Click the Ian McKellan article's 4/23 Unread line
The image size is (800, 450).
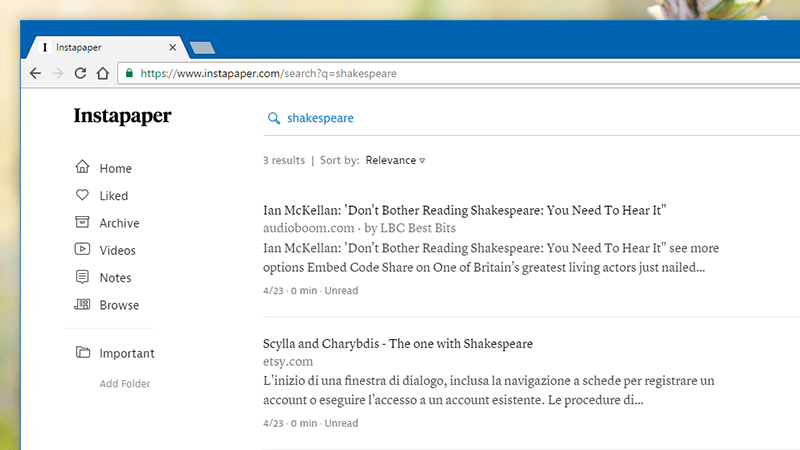tap(311, 291)
